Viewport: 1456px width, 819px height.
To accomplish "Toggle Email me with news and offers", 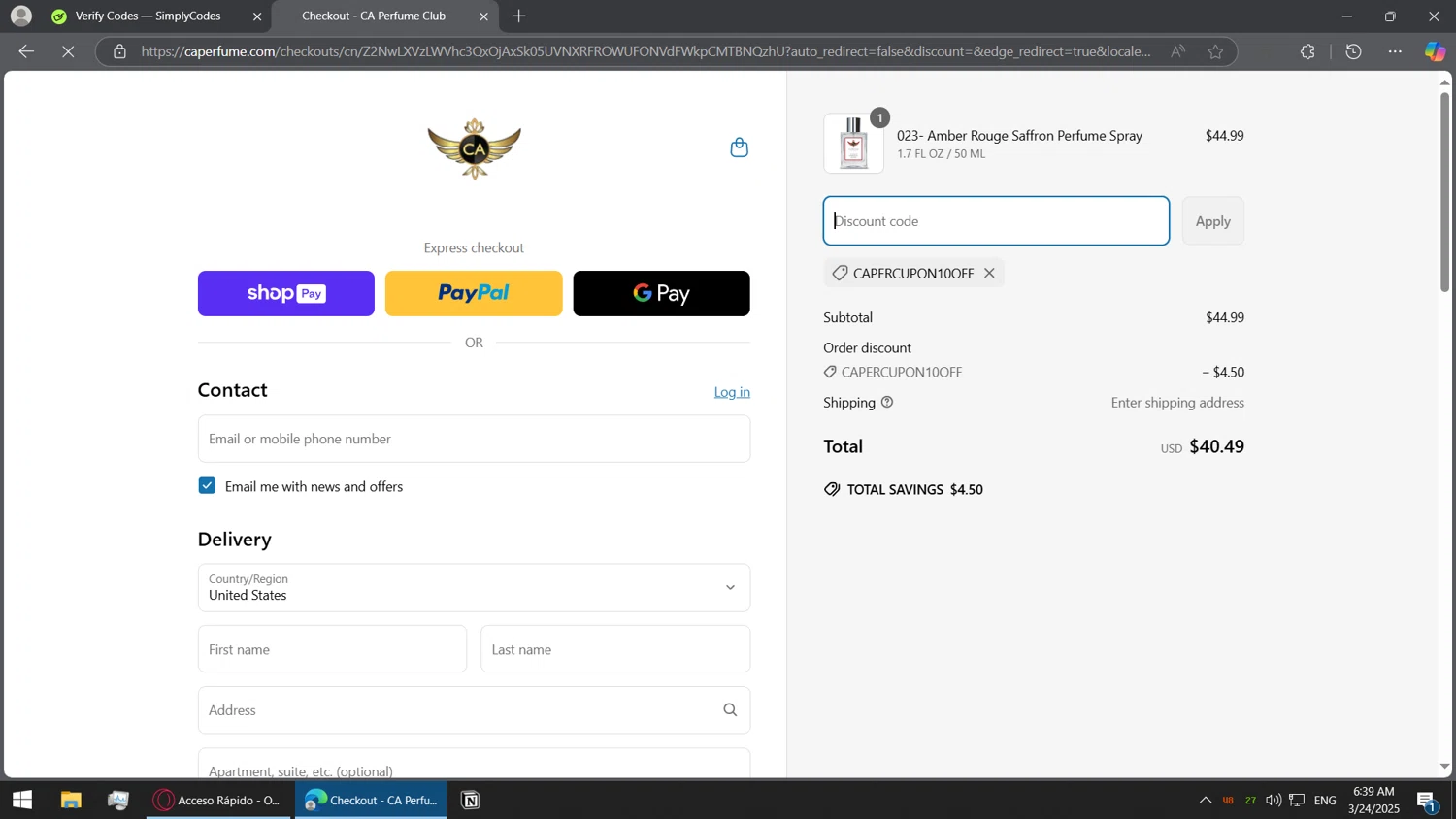I will pyautogui.click(x=207, y=485).
